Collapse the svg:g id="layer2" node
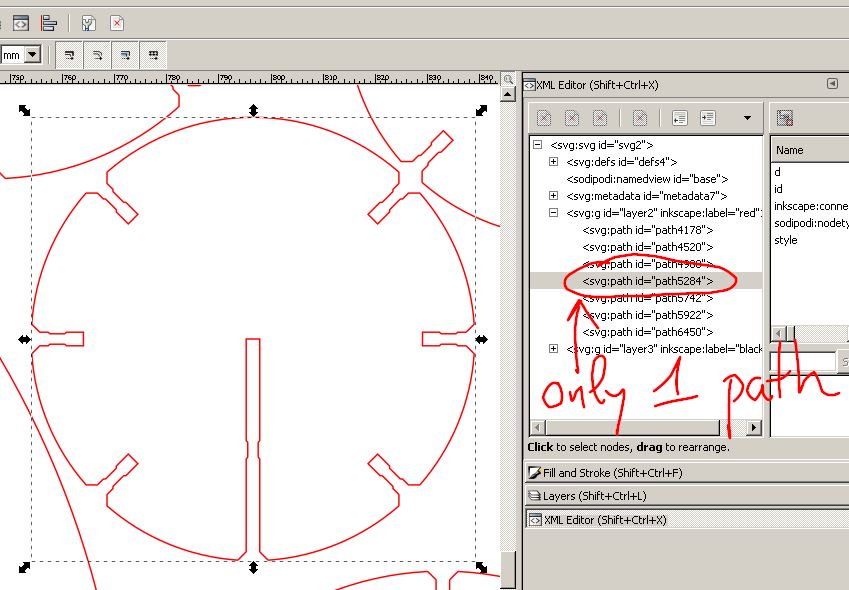The width and height of the screenshot is (849, 590). click(553, 213)
